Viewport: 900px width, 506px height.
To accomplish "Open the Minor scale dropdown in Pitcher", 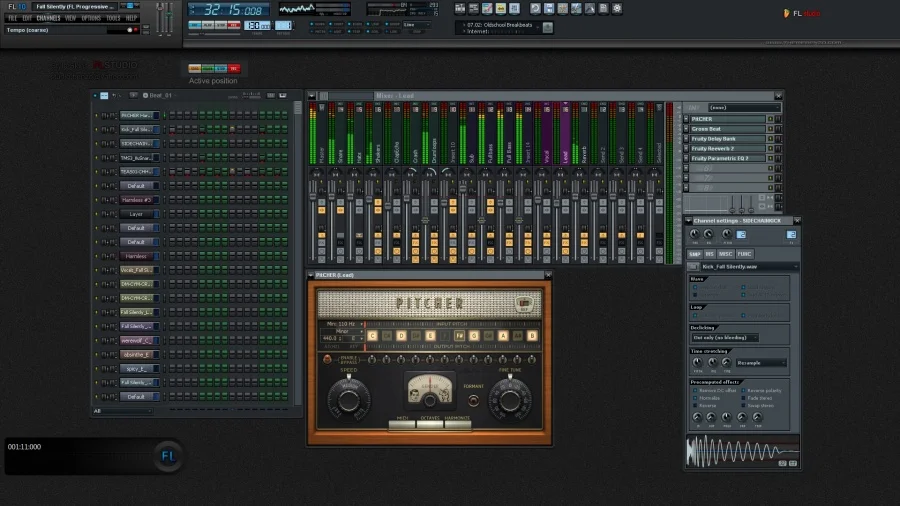I will 342,331.
